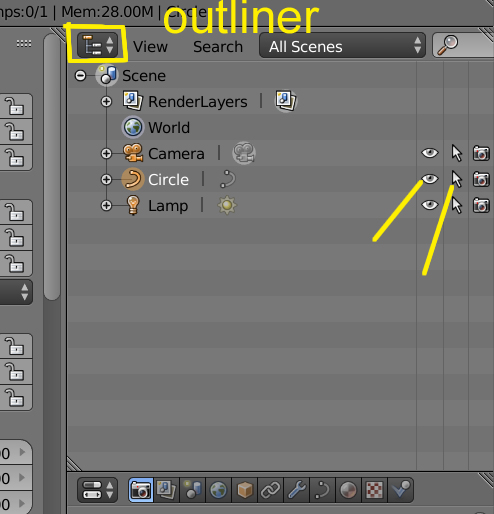This screenshot has width=494, height=514.
Task: Toggle Camera viewport visibility eye
Action: 430,153
